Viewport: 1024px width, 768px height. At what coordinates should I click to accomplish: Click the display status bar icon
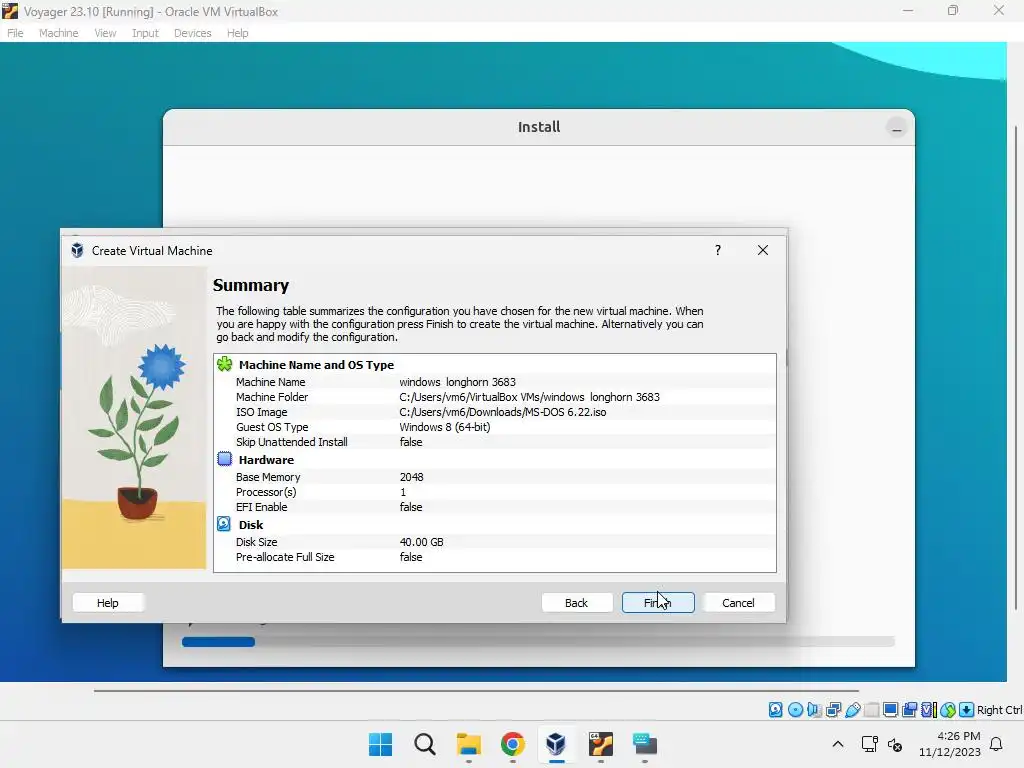tap(890, 710)
